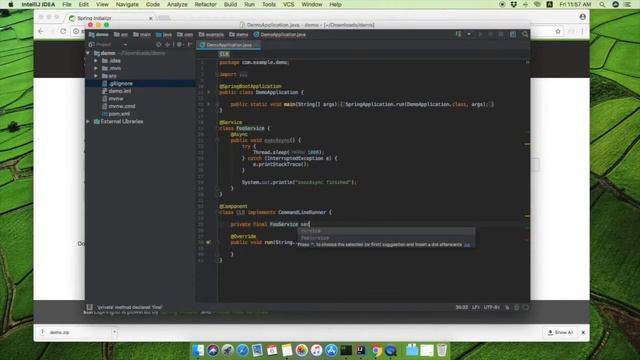Collapse the demo root project node
The image size is (640, 360).
click(x=88, y=53)
